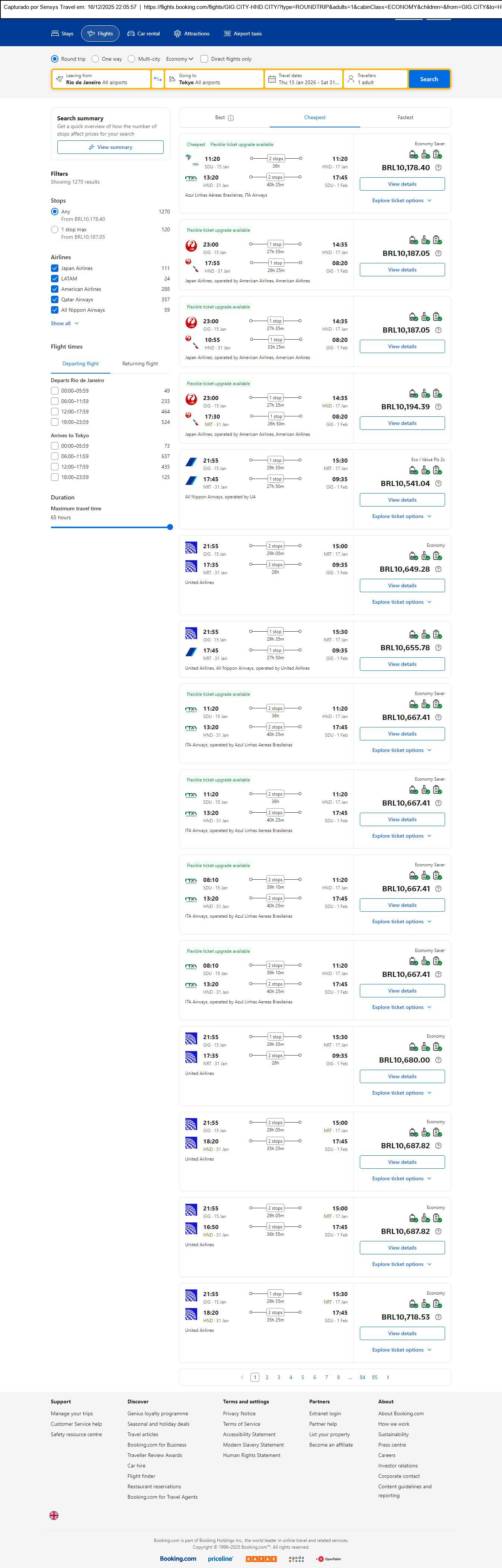This screenshot has height=1568, width=502.
Task: Expand Show all airlines list
Action: (64, 323)
